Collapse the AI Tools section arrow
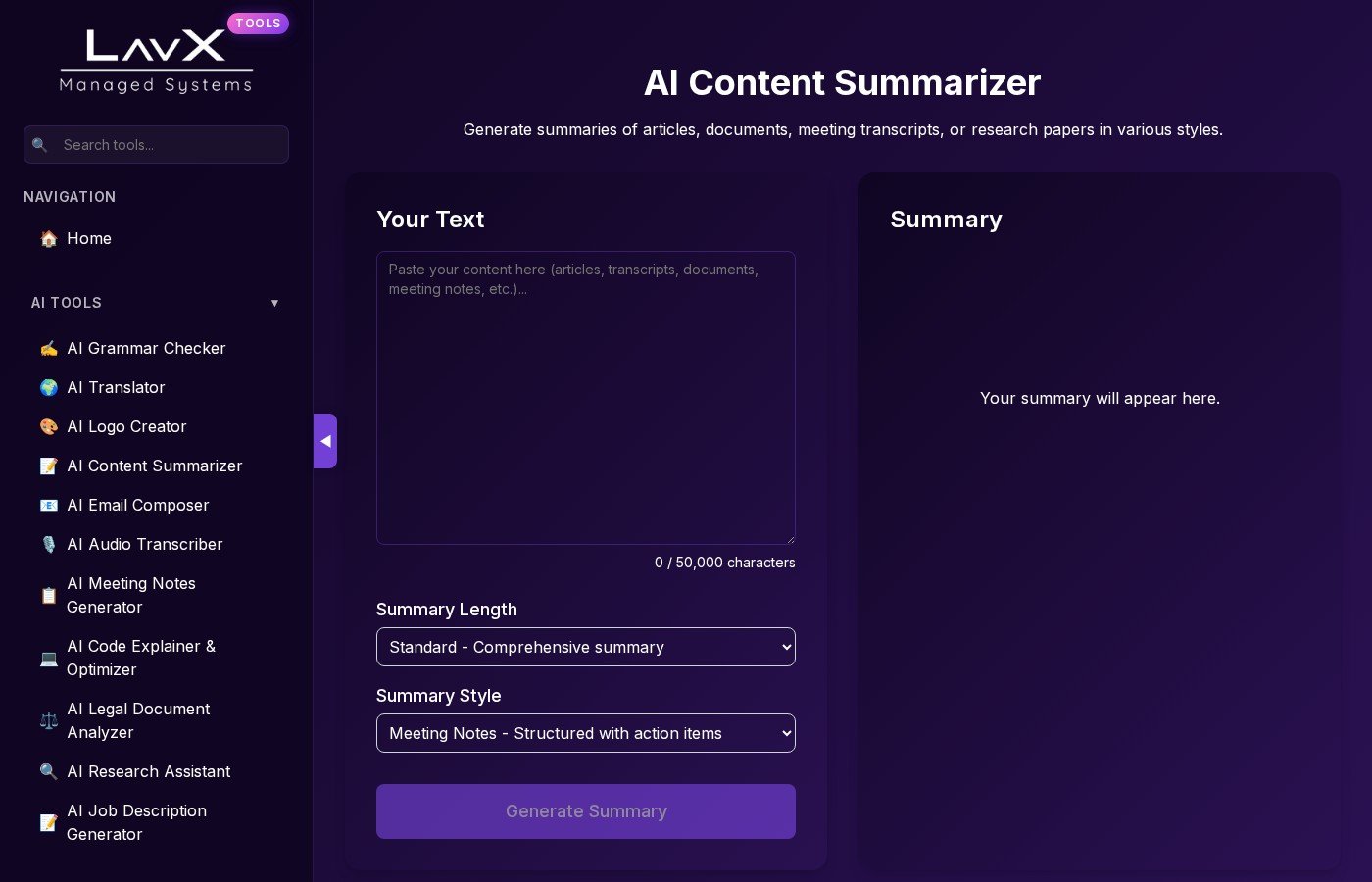 point(274,303)
